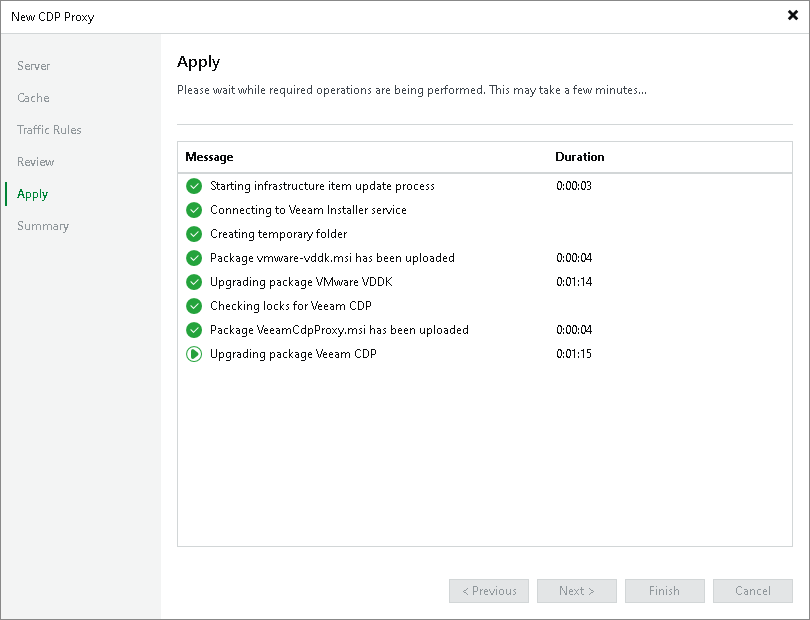Click duration 0:00:04 of VeeamCdpProxy.msi row
Screen dimensions: 810x620
click(x=574, y=330)
